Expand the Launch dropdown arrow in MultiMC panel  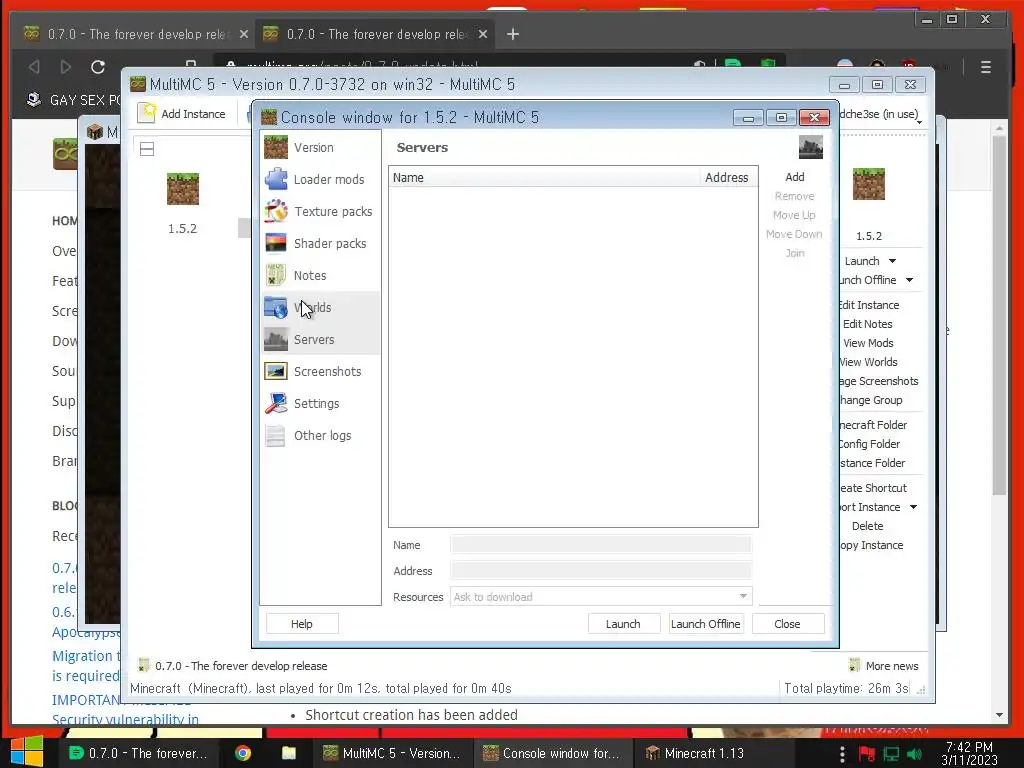coord(892,261)
